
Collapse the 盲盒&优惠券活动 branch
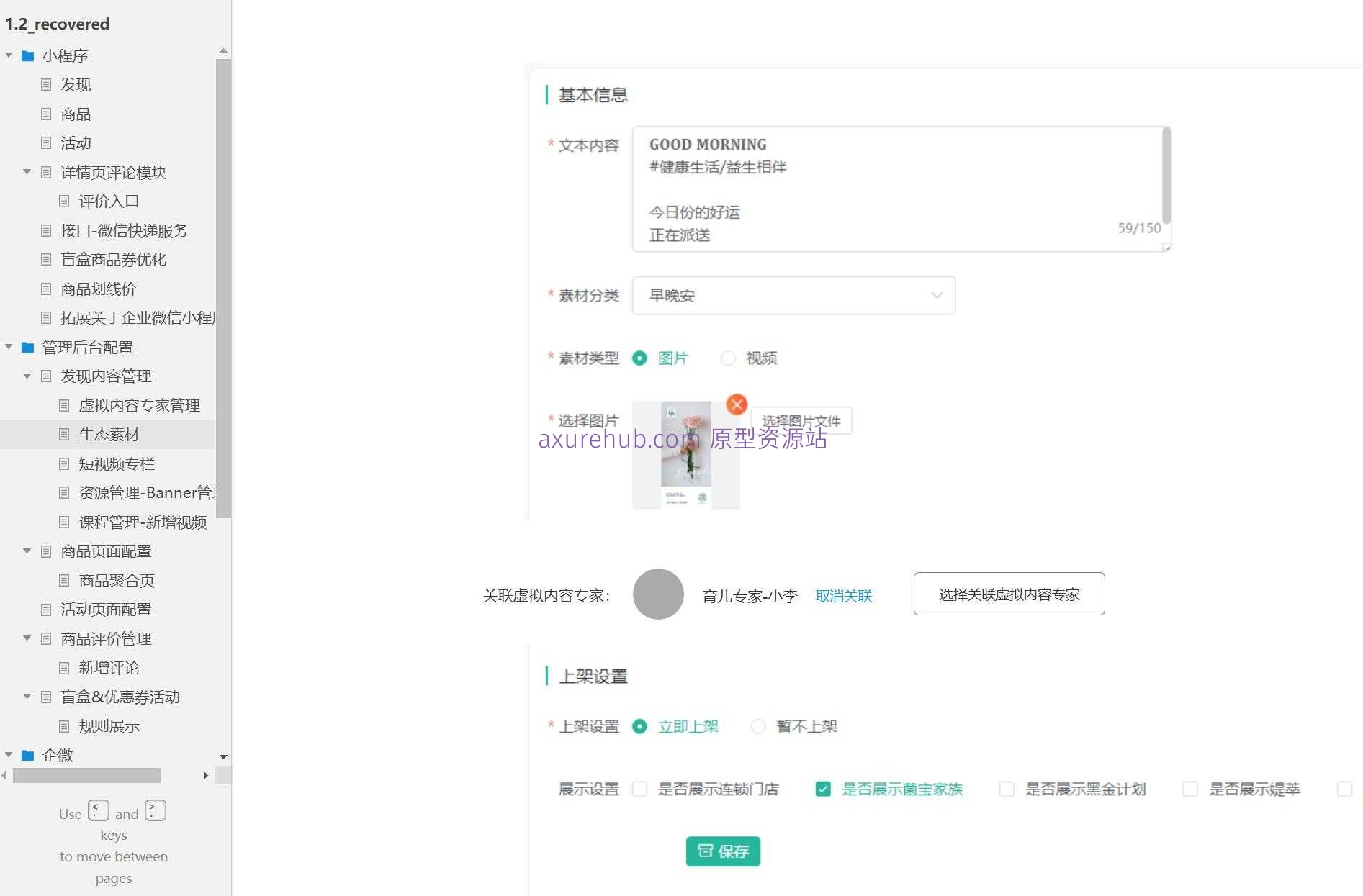pos(27,697)
